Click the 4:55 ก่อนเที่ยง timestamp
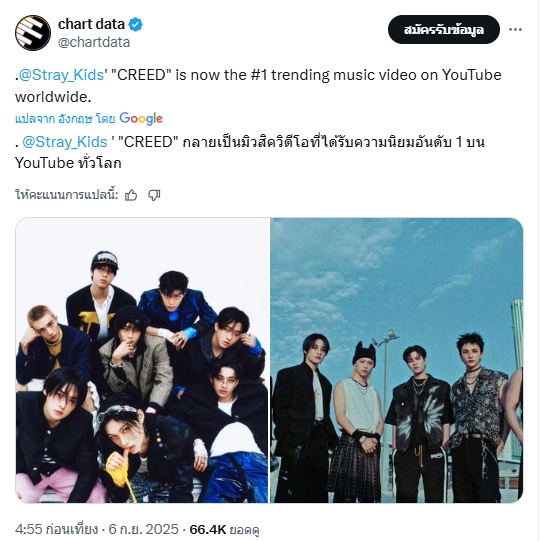 (57, 529)
